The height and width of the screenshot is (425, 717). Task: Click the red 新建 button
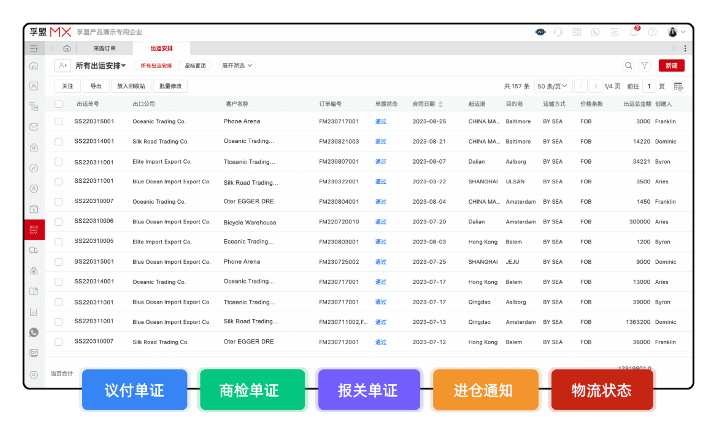point(670,65)
